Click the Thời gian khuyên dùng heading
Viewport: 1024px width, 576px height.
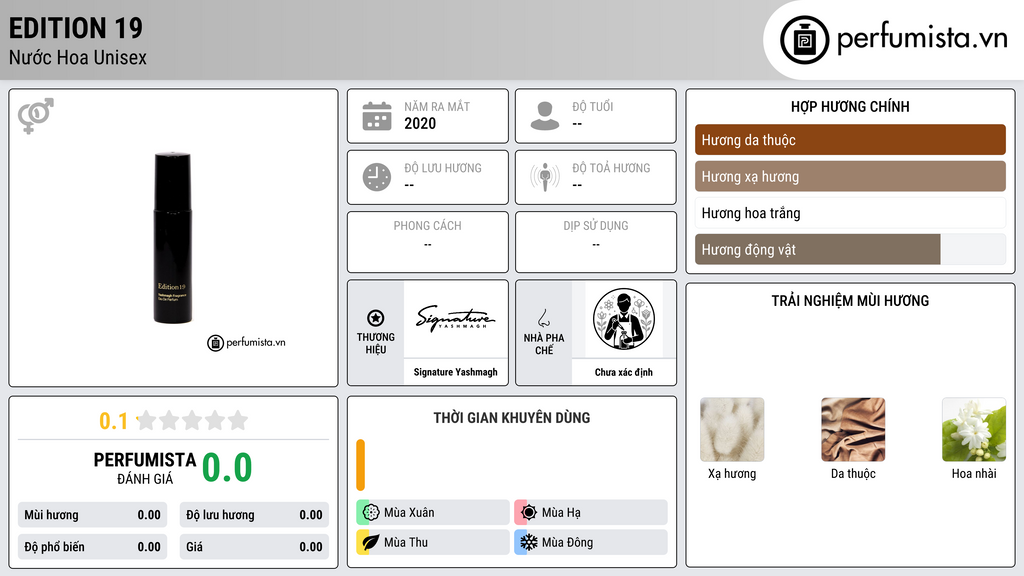point(512,418)
